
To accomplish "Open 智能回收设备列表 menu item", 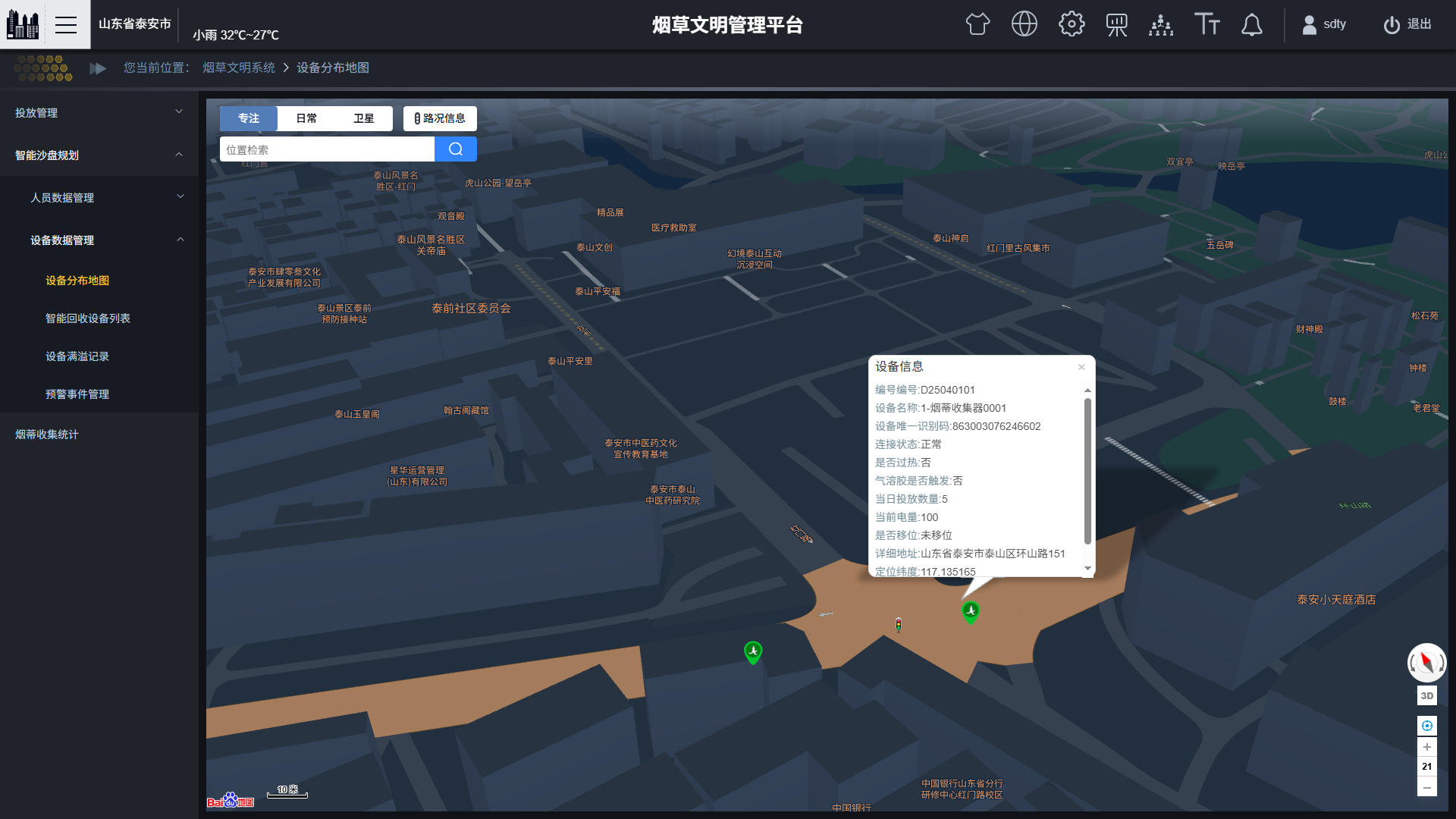I will 88,318.
